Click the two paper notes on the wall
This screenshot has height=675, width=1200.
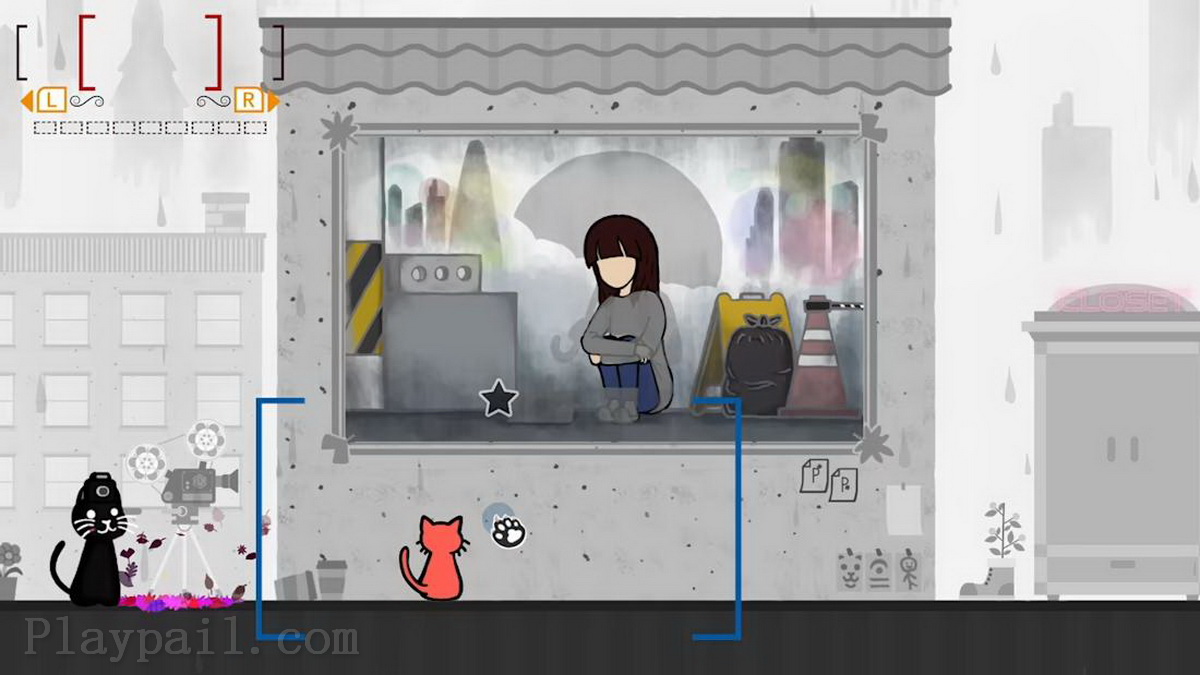[x=829, y=480]
